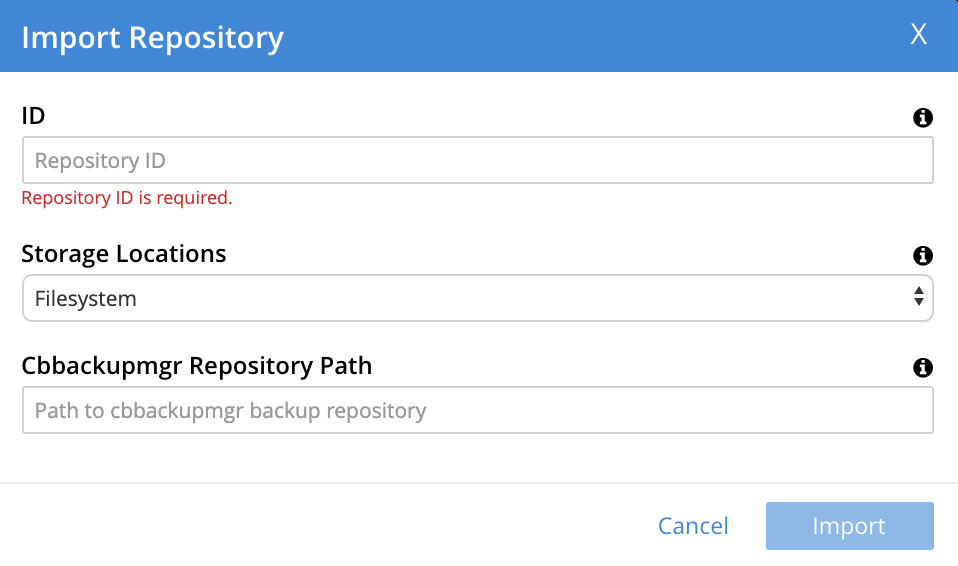Viewport: 958px width, 566px height.
Task: Click the blank space below the path field
Action: pyautogui.click(x=477, y=458)
